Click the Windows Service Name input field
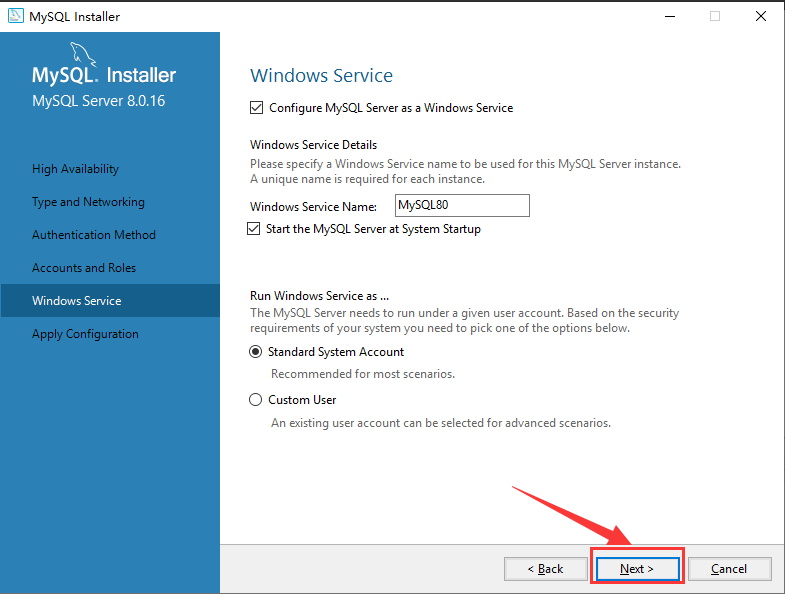 point(462,205)
